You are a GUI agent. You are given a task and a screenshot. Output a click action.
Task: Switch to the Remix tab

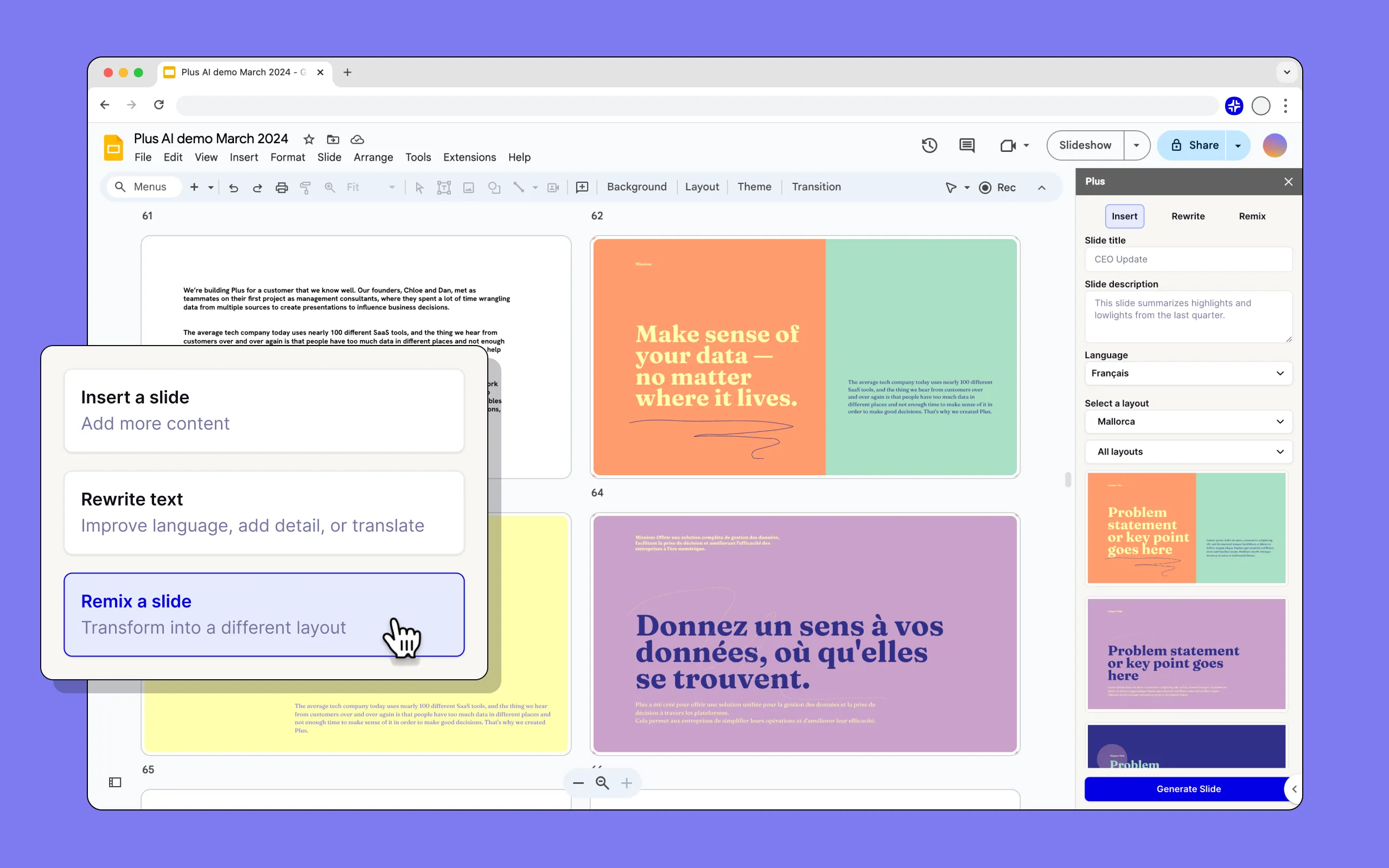(x=1252, y=216)
